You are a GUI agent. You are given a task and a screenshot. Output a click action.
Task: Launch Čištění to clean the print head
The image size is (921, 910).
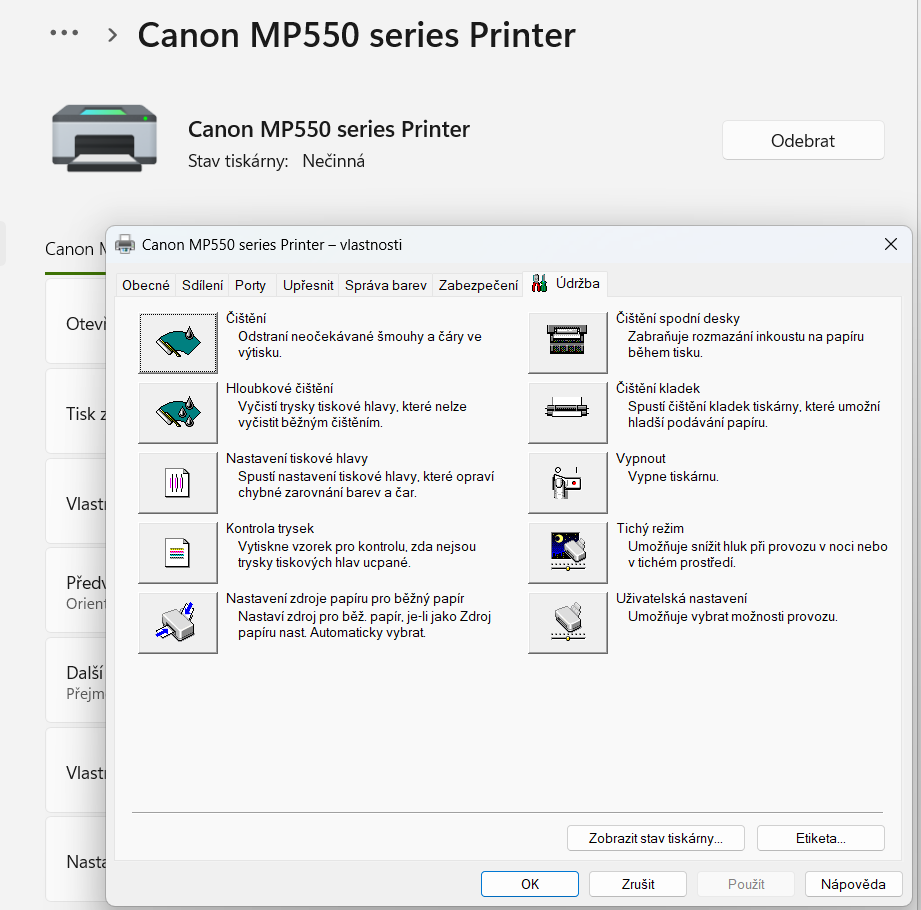[178, 342]
